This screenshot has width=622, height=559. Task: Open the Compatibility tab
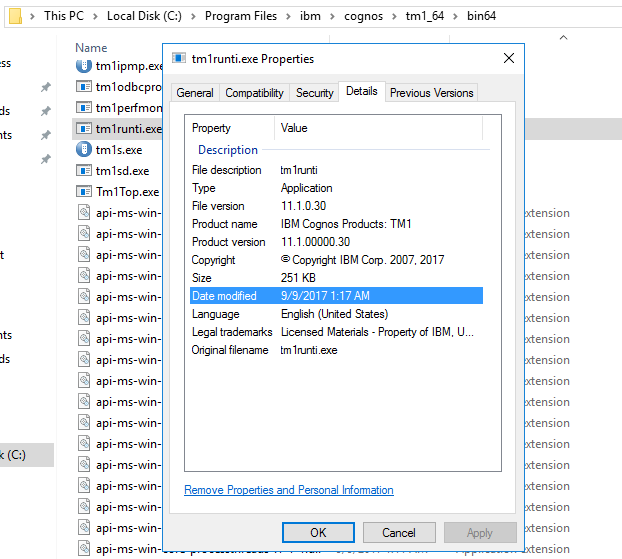coord(254,93)
